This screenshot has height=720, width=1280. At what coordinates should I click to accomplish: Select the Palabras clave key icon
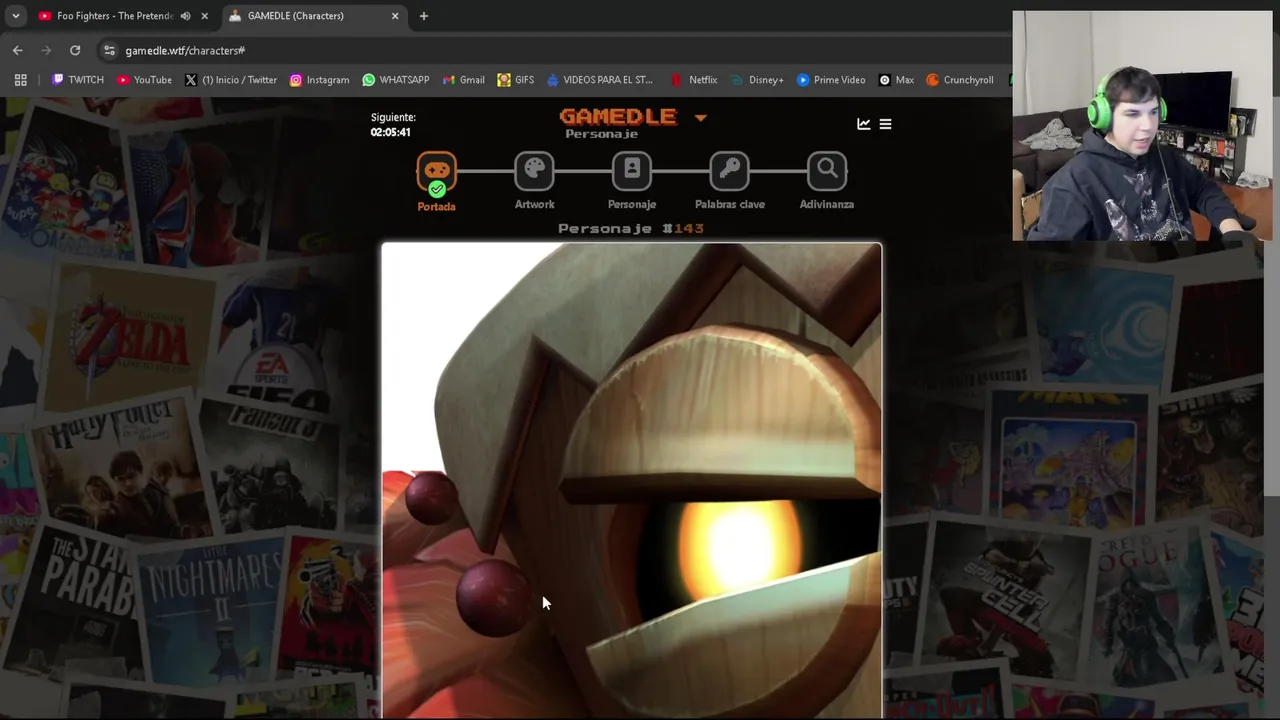click(729, 171)
